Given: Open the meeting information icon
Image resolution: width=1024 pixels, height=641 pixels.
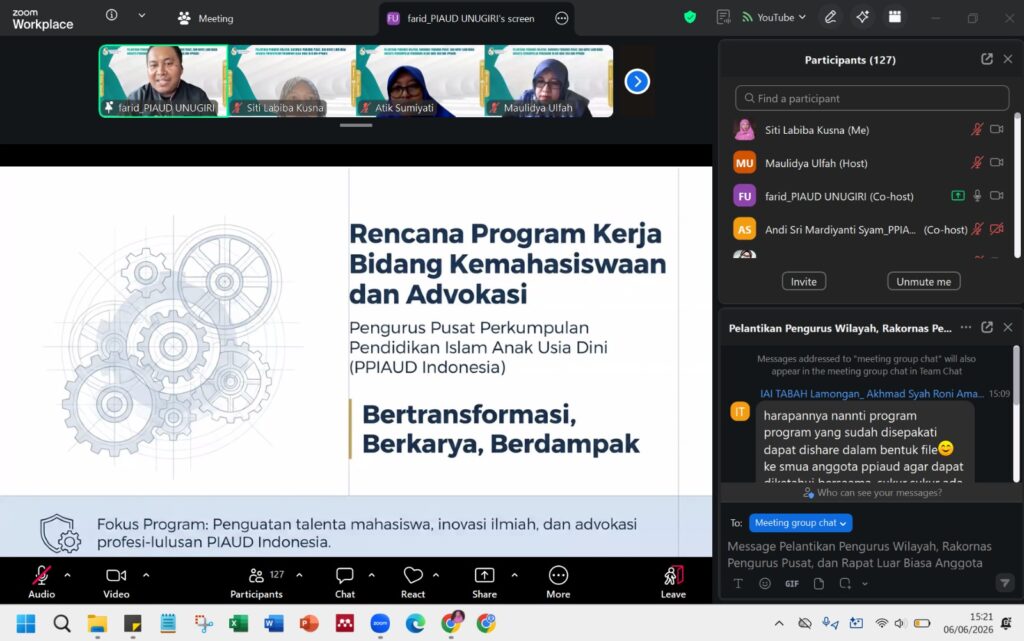Looking at the screenshot, I should click(x=112, y=15).
